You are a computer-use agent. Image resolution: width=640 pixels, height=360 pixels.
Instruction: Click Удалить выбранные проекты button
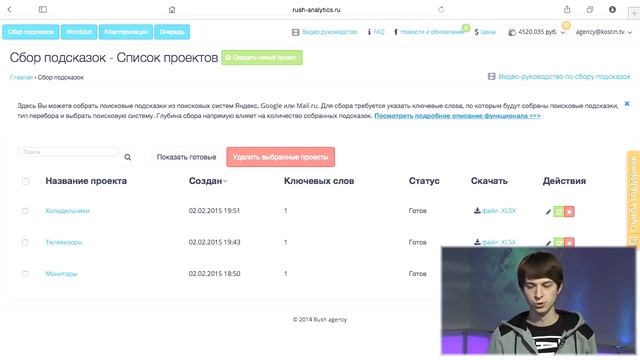(280, 157)
